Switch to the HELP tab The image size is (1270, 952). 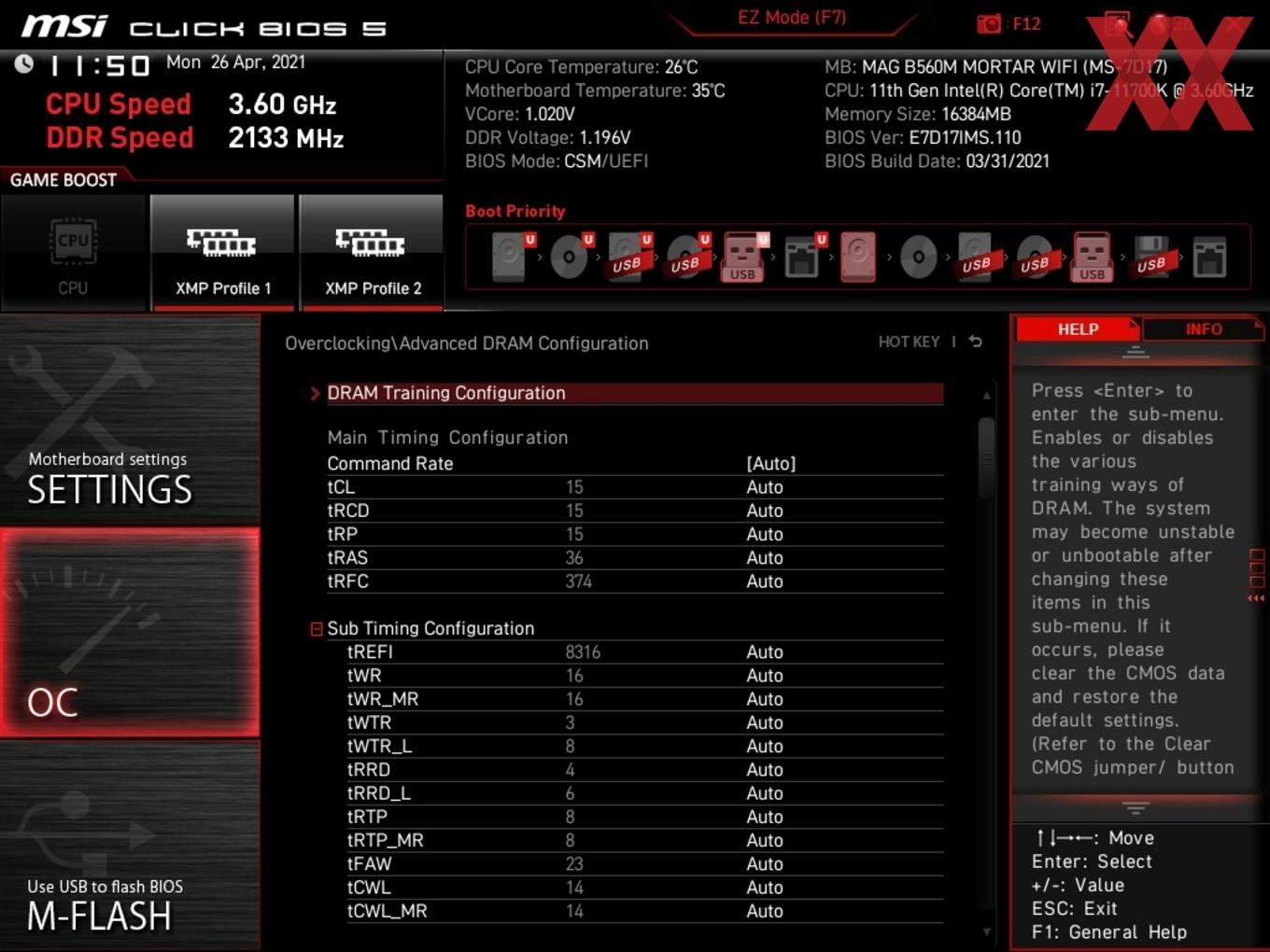[x=1078, y=329]
